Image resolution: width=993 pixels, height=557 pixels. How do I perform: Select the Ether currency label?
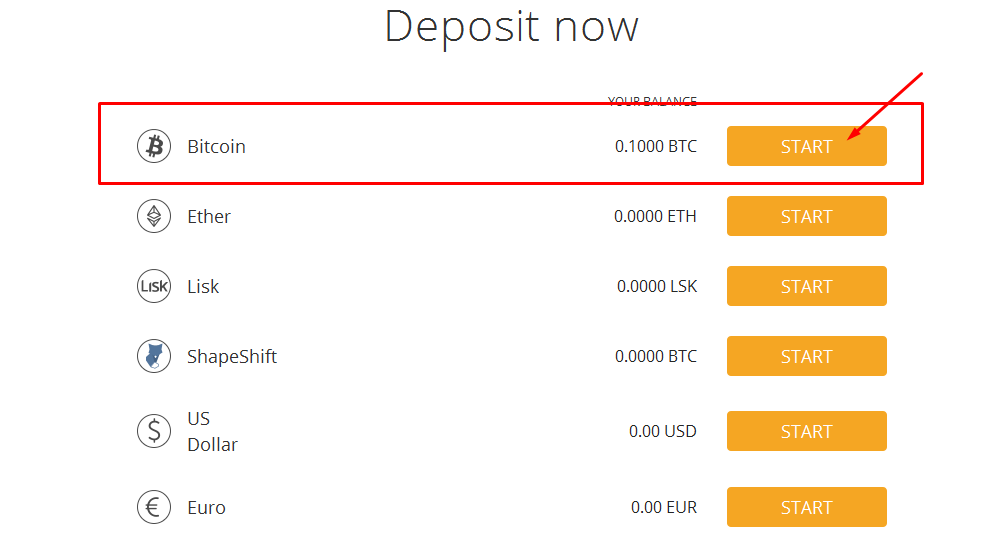(x=209, y=216)
